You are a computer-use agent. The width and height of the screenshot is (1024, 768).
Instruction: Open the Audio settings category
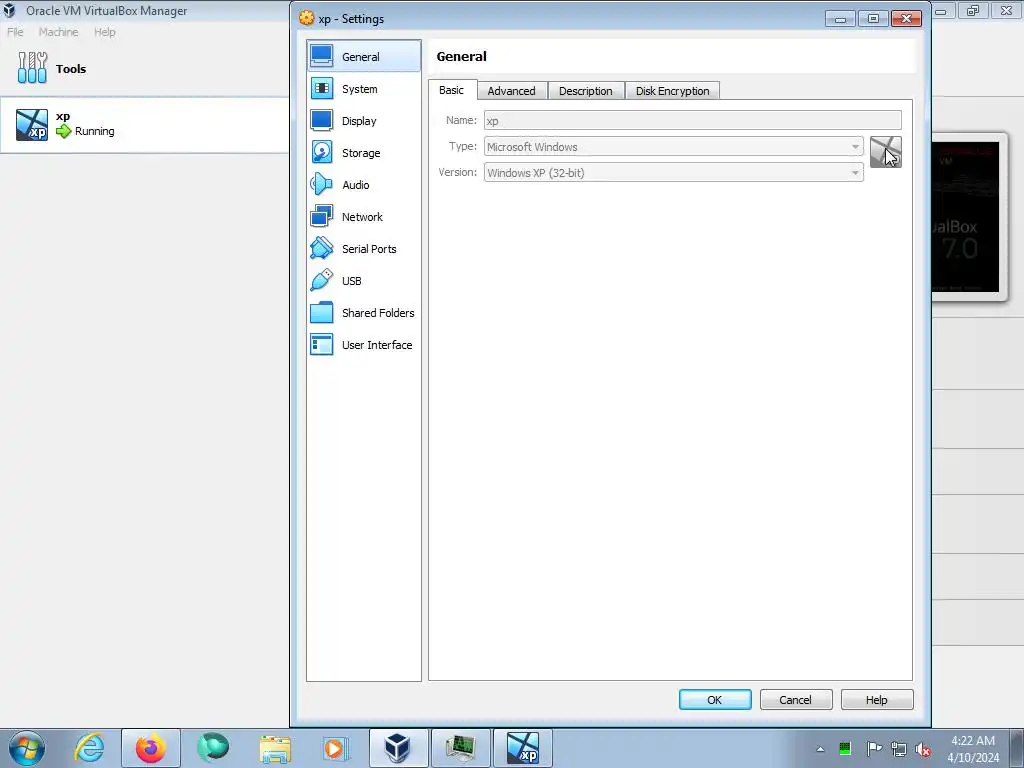pyautogui.click(x=364, y=185)
